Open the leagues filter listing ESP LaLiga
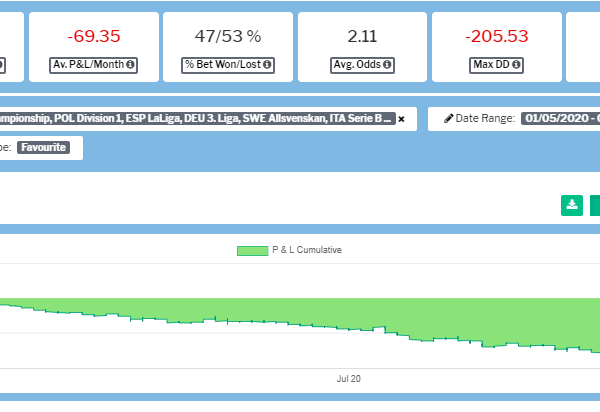Viewport: 600px width, 412px height. coord(197,118)
